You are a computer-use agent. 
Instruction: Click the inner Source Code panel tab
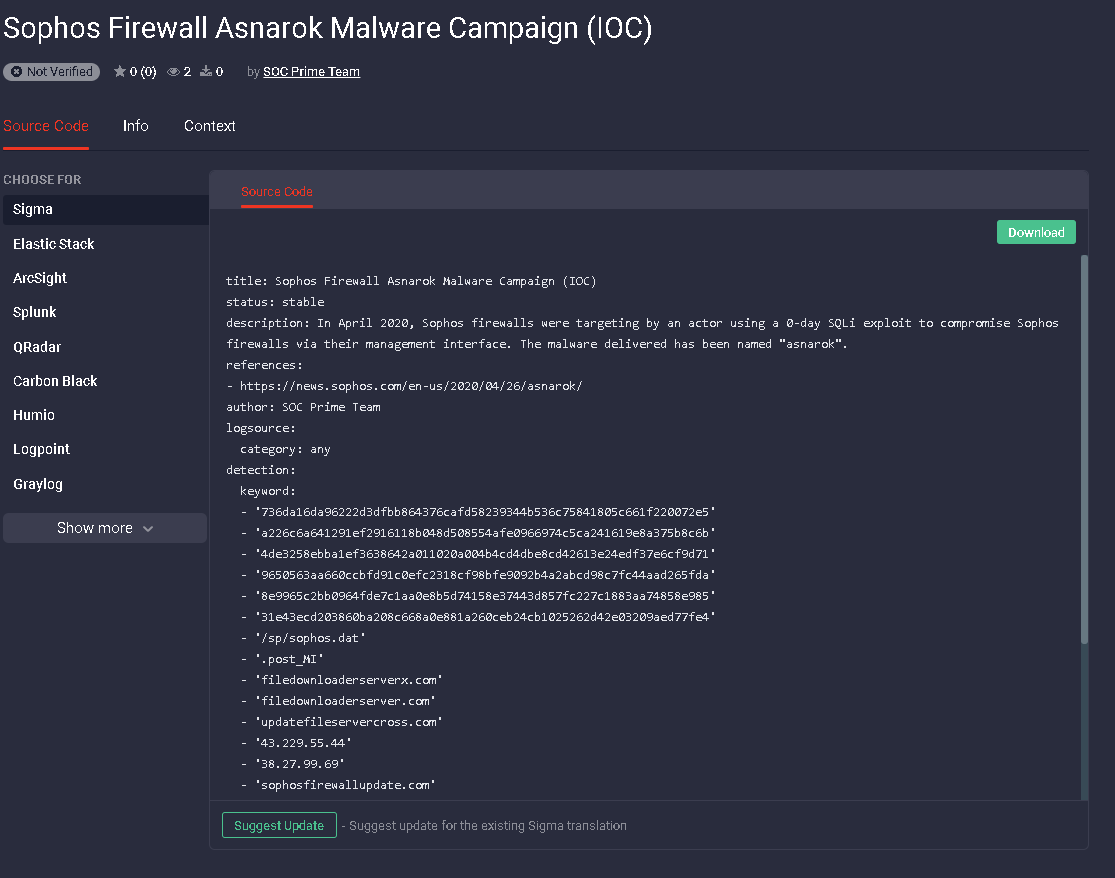(x=277, y=191)
